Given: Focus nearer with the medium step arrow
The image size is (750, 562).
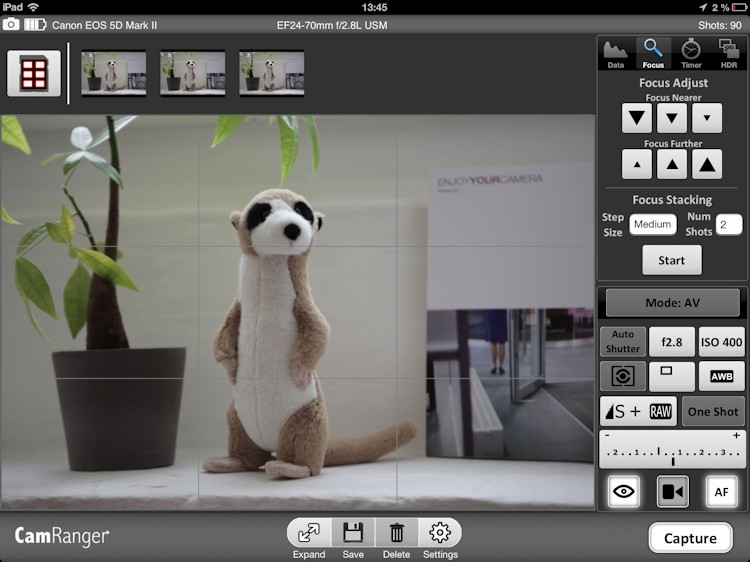Looking at the screenshot, I should [672, 118].
